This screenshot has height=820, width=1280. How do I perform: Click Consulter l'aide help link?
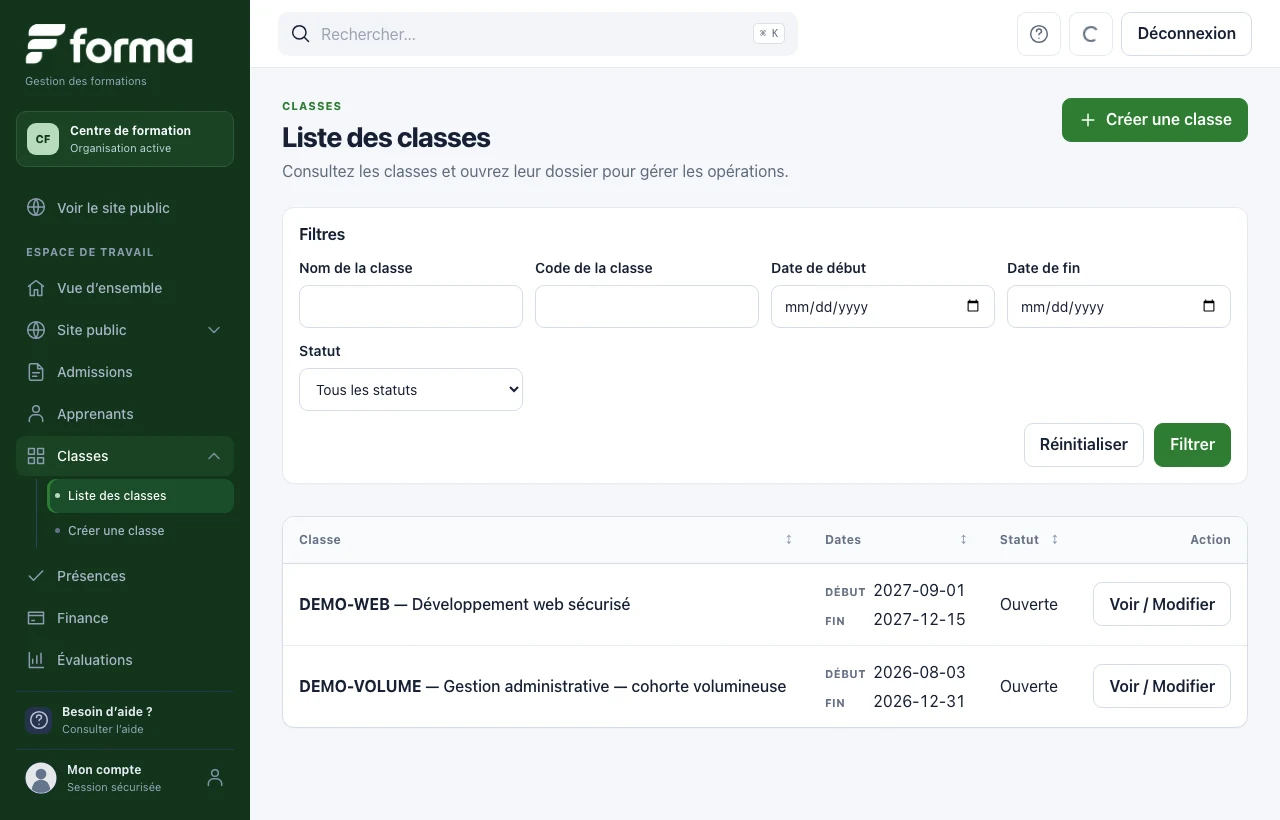[x=103, y=729]
